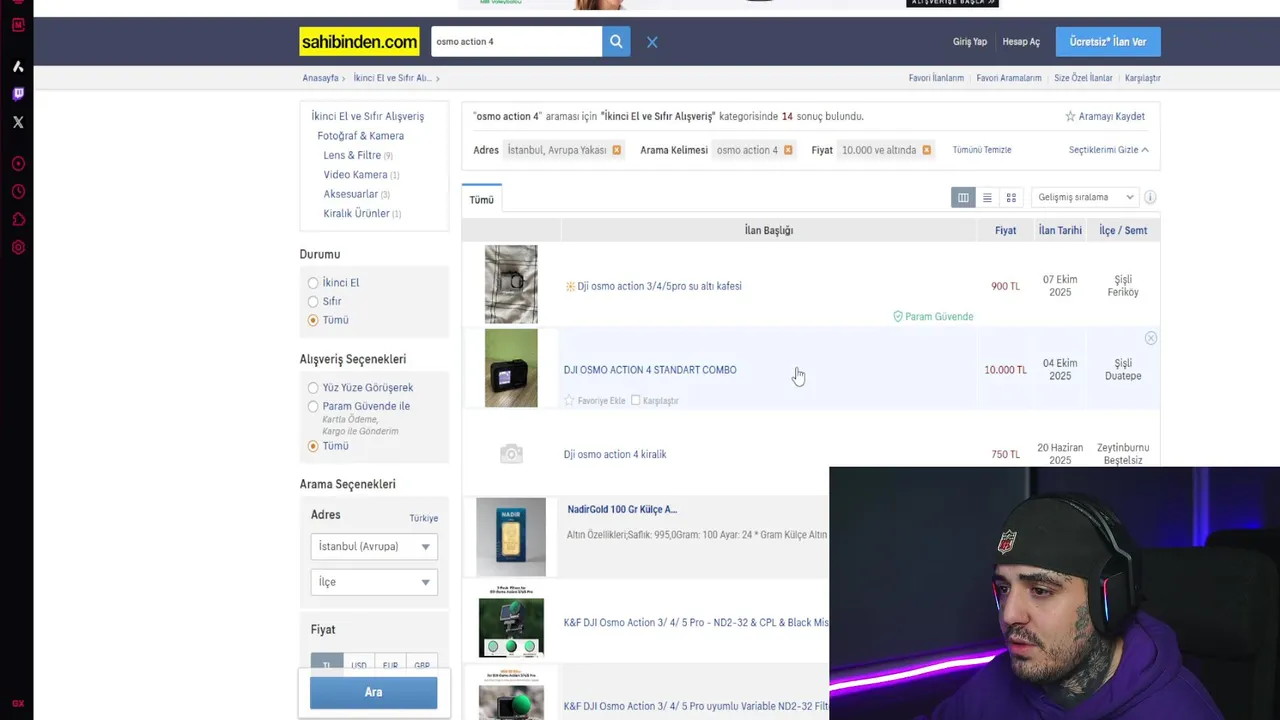1280x720 pixels.
Task: Select Tümü under Alışveriş Seçenekleri
Action: click(x=313, y=446)
